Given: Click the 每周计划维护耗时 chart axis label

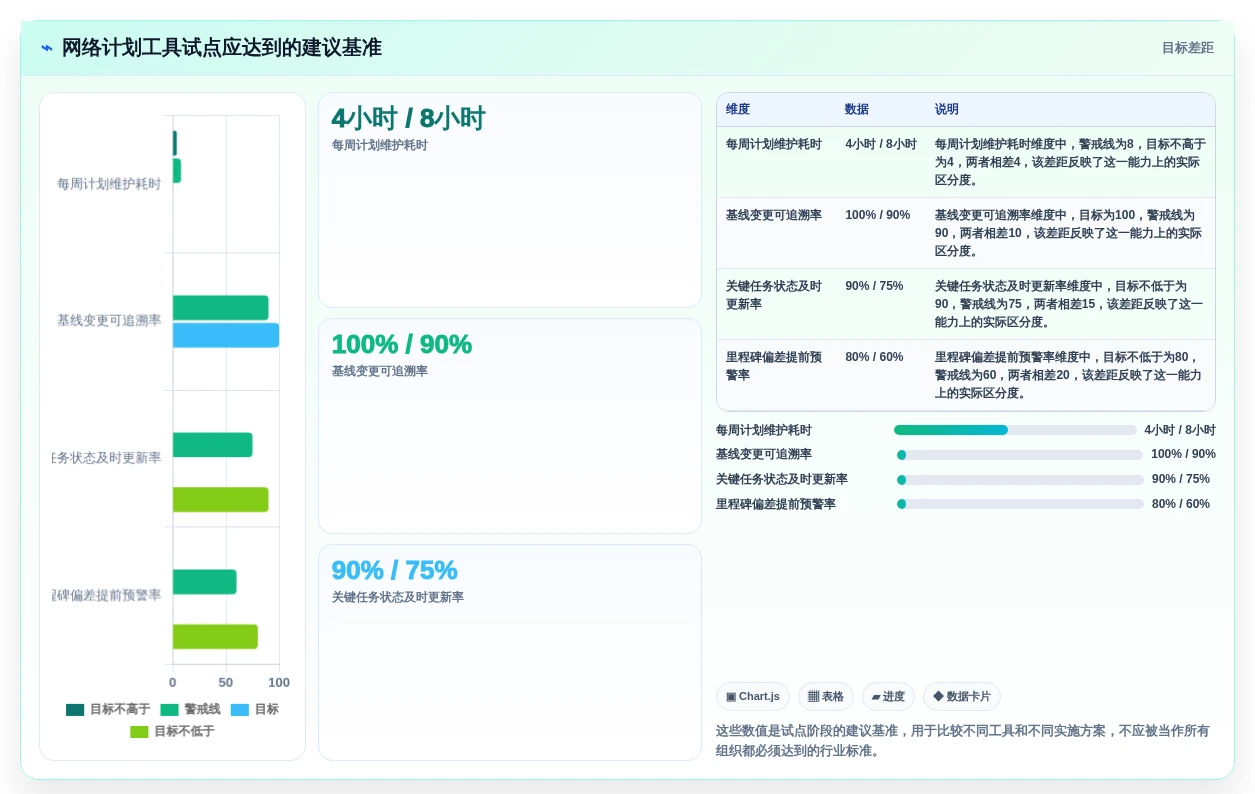Looking at the screenshot, I should coord(109,184).
